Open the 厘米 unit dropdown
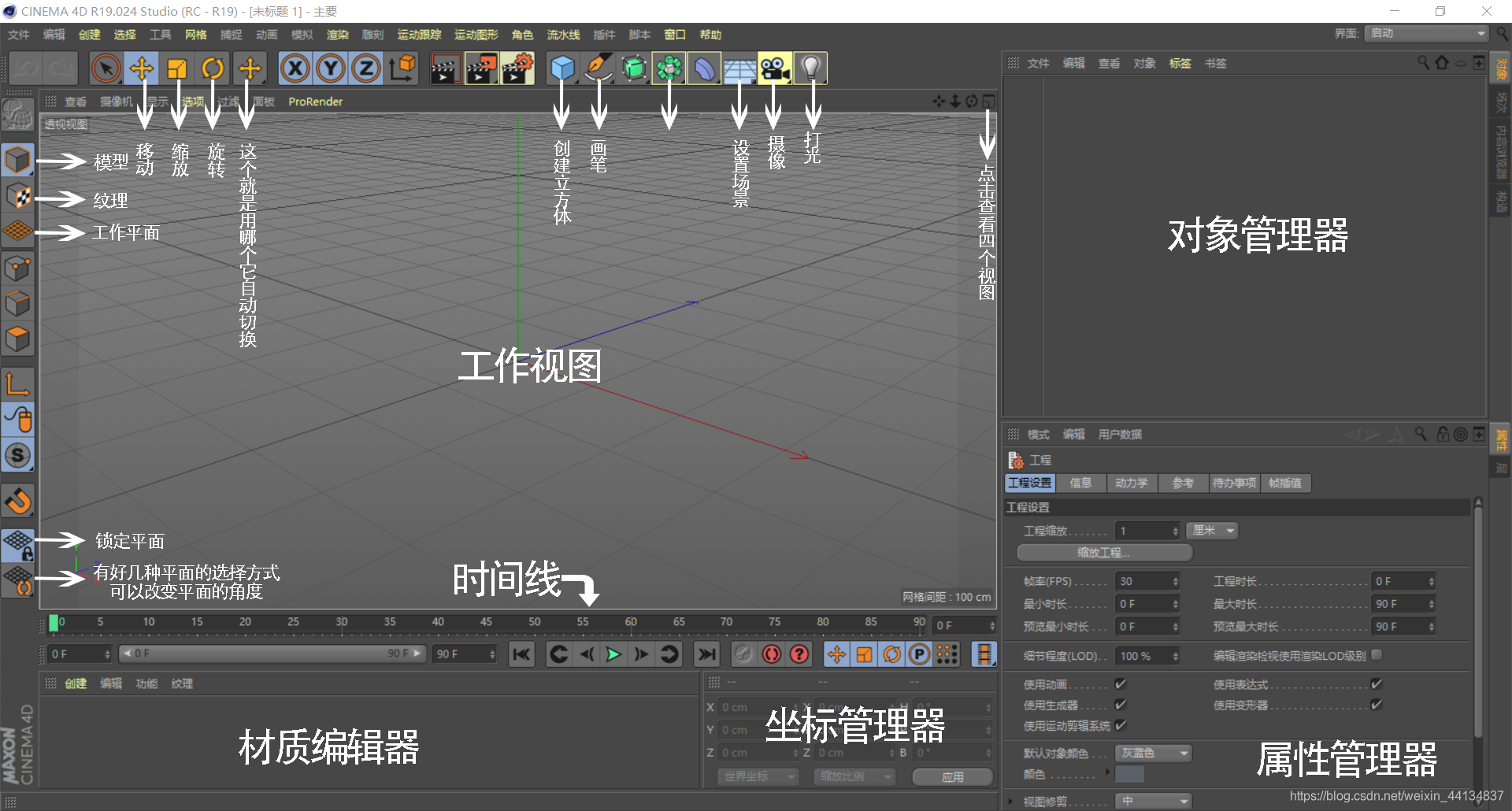1512x811 pixels. pos(1212,531)
